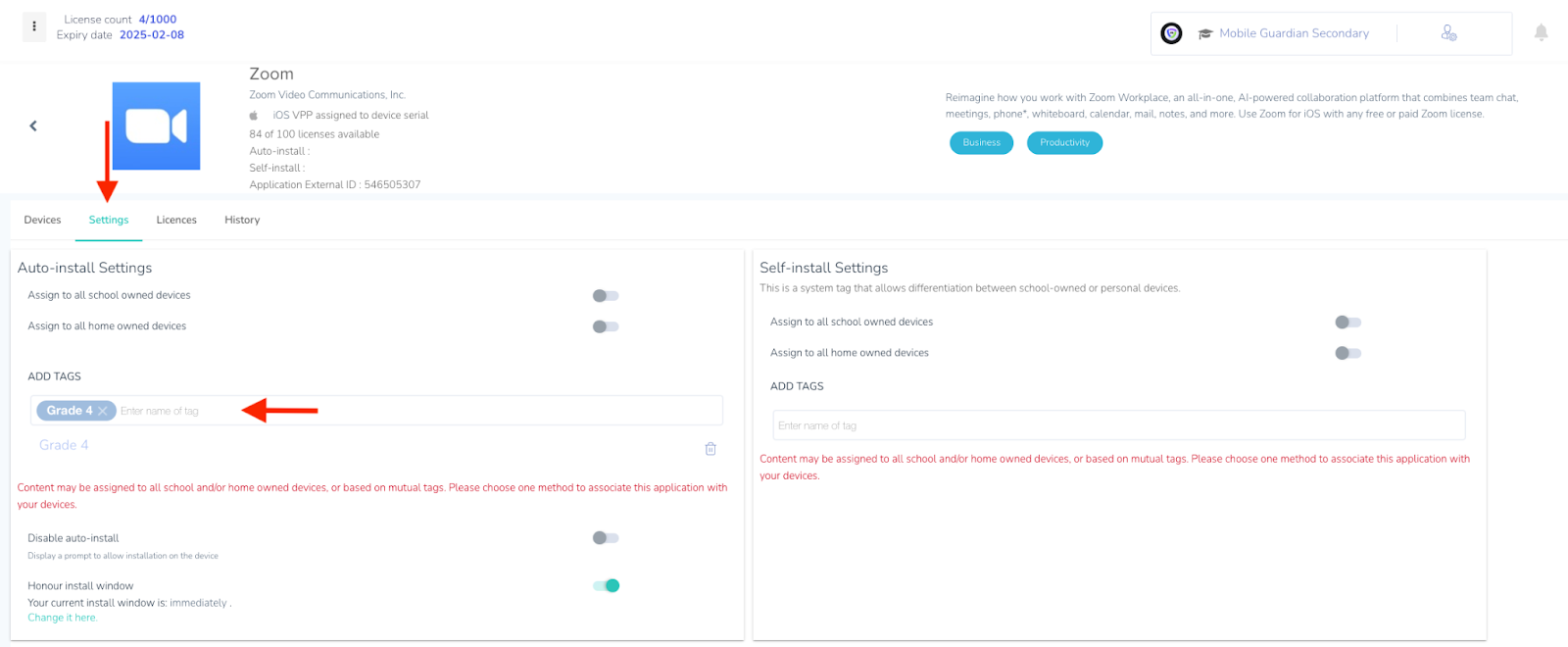
Task: Click the Grade 4 tag chip
Action: click(76, 411)
